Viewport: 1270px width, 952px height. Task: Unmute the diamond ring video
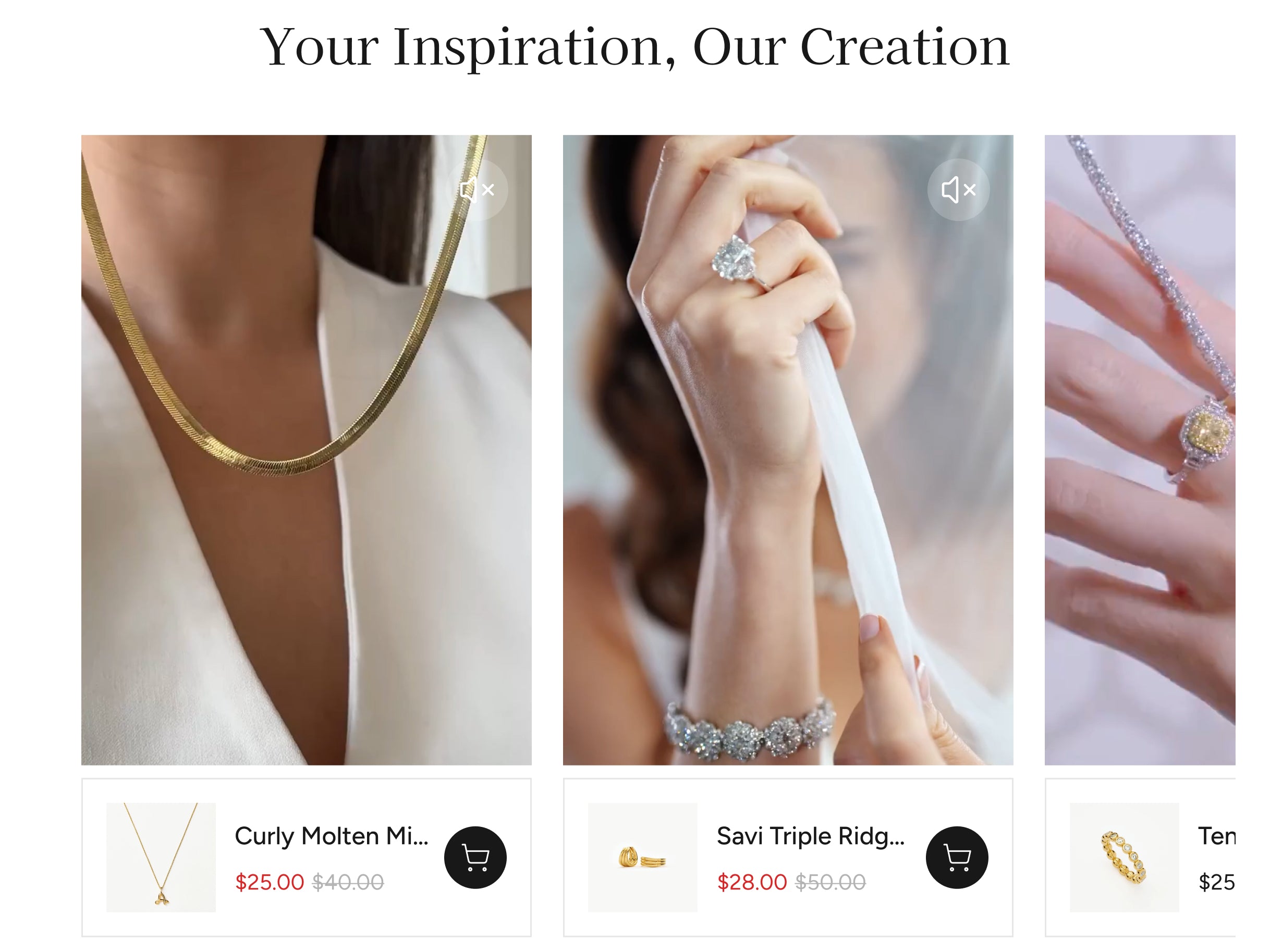tap(958, 189)
